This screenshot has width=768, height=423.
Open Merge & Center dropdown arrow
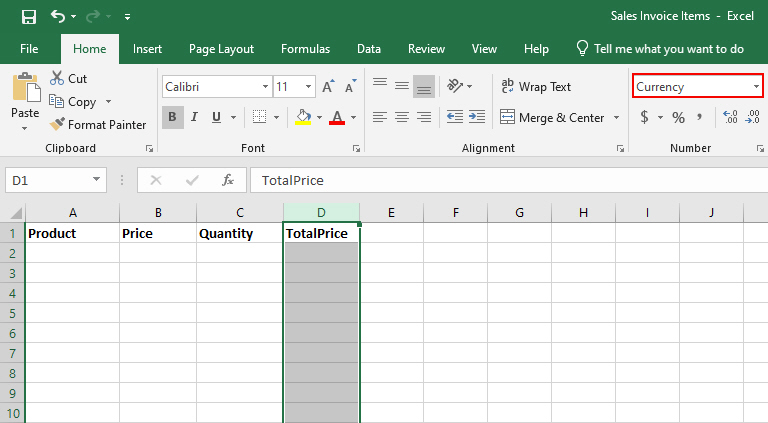click(x=616, y=118)
